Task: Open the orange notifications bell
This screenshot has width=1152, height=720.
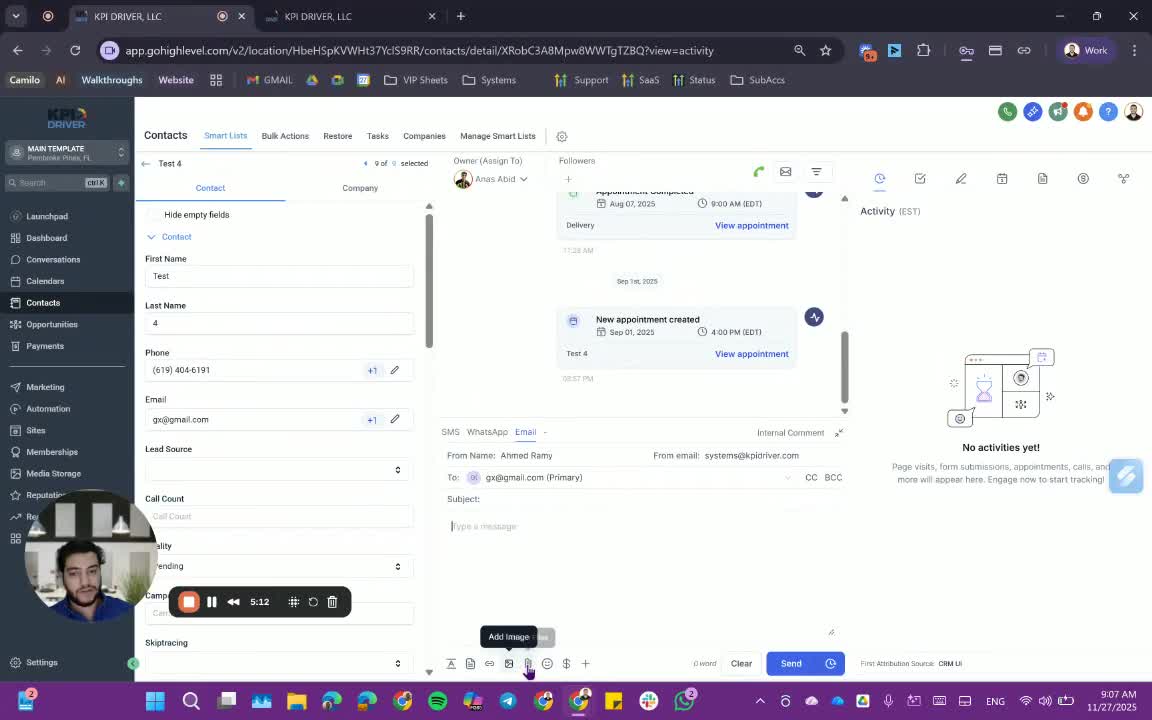Action: click(x=1083, y=112)
